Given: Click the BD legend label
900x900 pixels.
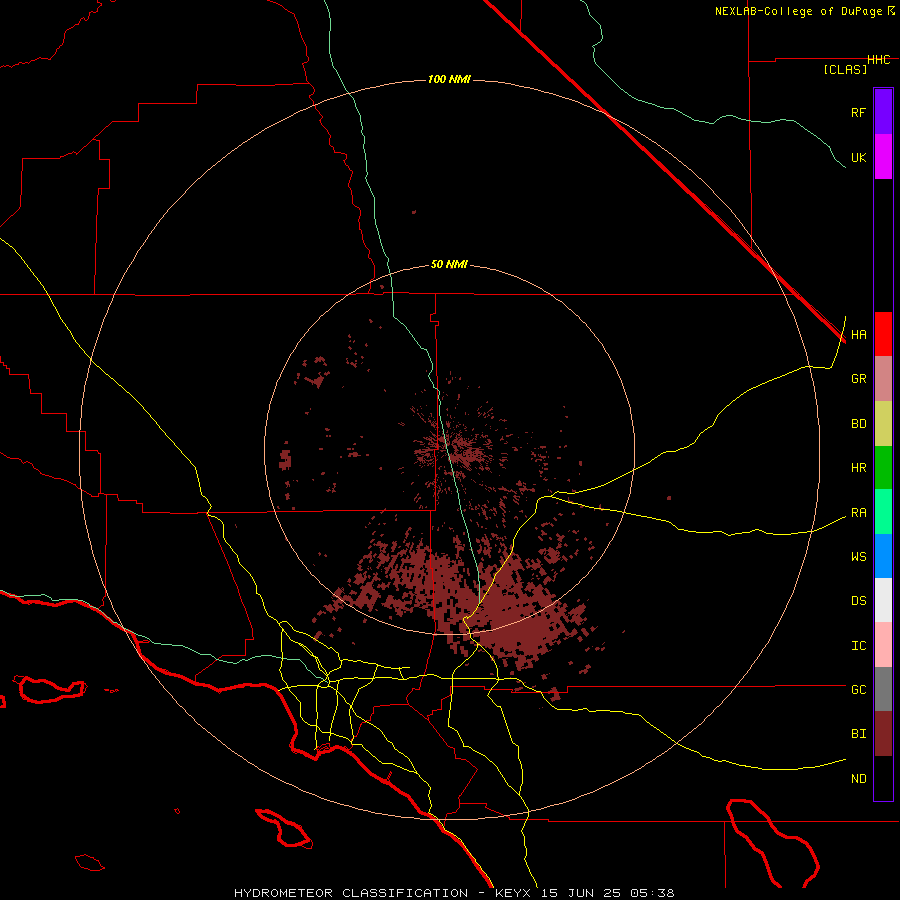Looking at the screenshot, I should click(858, 424).
